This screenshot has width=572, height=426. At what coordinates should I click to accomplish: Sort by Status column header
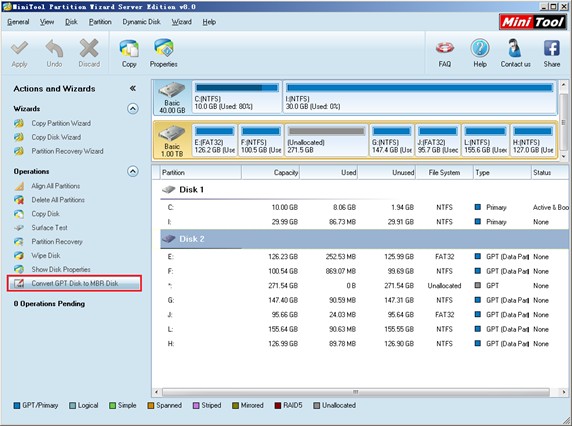point(550,173)
